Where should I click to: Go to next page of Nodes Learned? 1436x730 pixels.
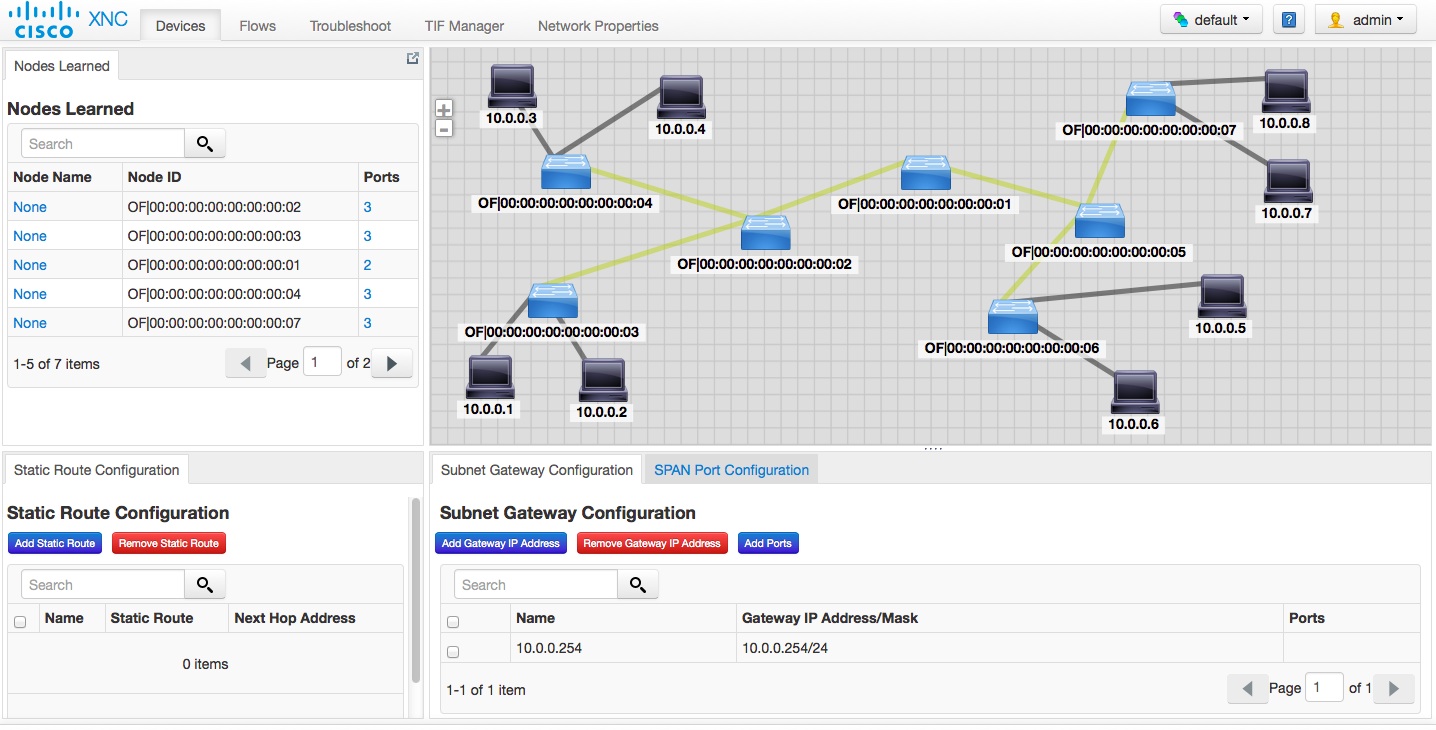click(x=392, y=364)
